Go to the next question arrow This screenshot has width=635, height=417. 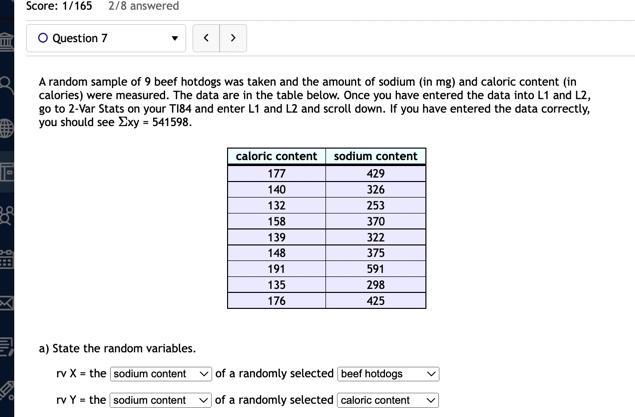click(233, 38)
